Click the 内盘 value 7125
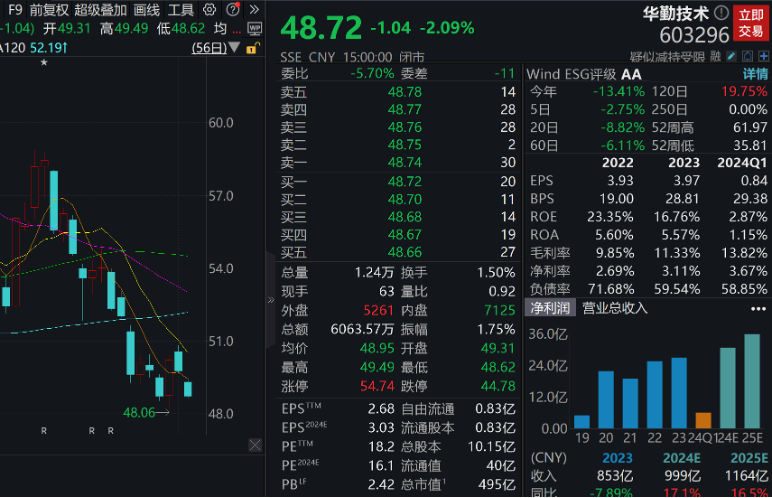The image size is (772, 498). [x=500, y=310]
